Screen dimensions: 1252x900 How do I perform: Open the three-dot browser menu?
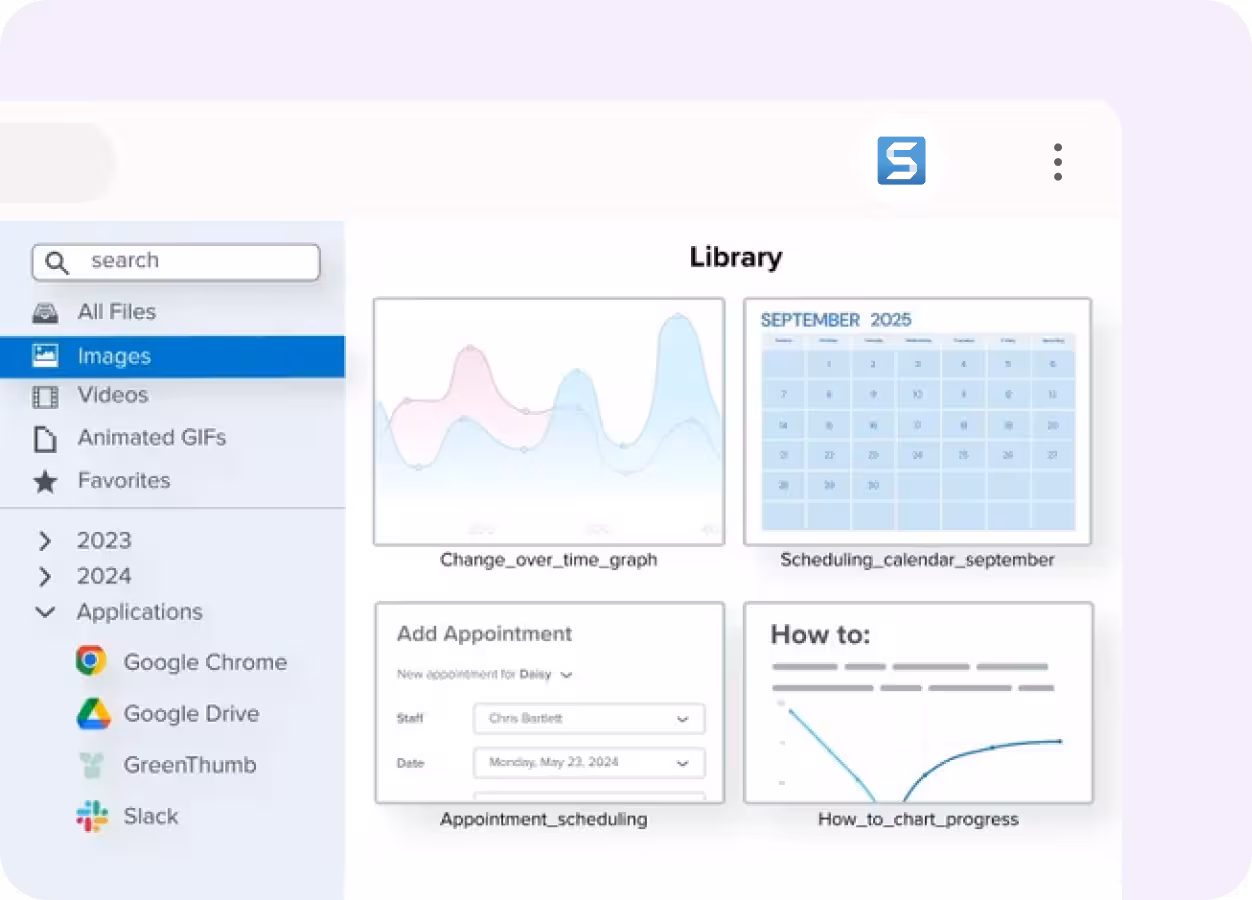[1057, 162]
